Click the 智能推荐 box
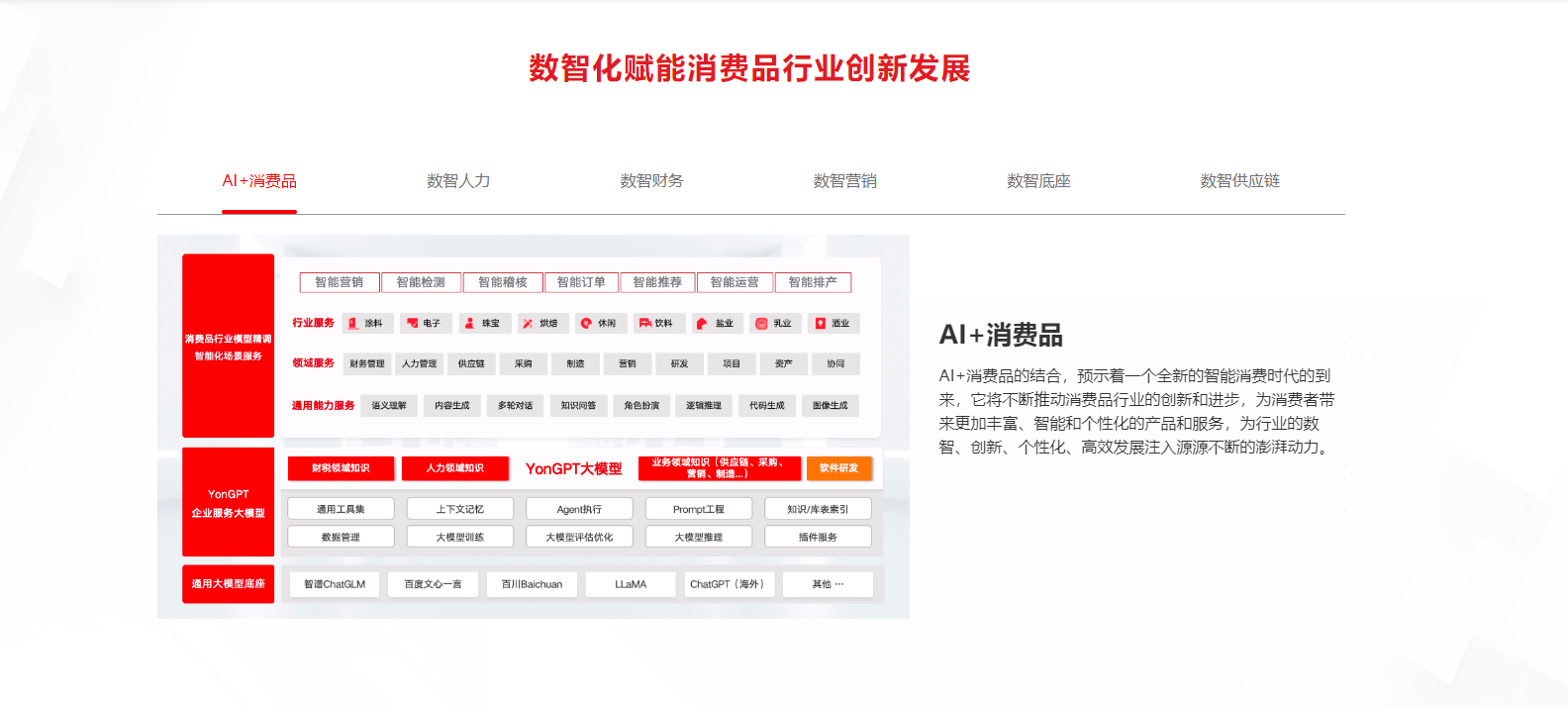 pos(657,282)
